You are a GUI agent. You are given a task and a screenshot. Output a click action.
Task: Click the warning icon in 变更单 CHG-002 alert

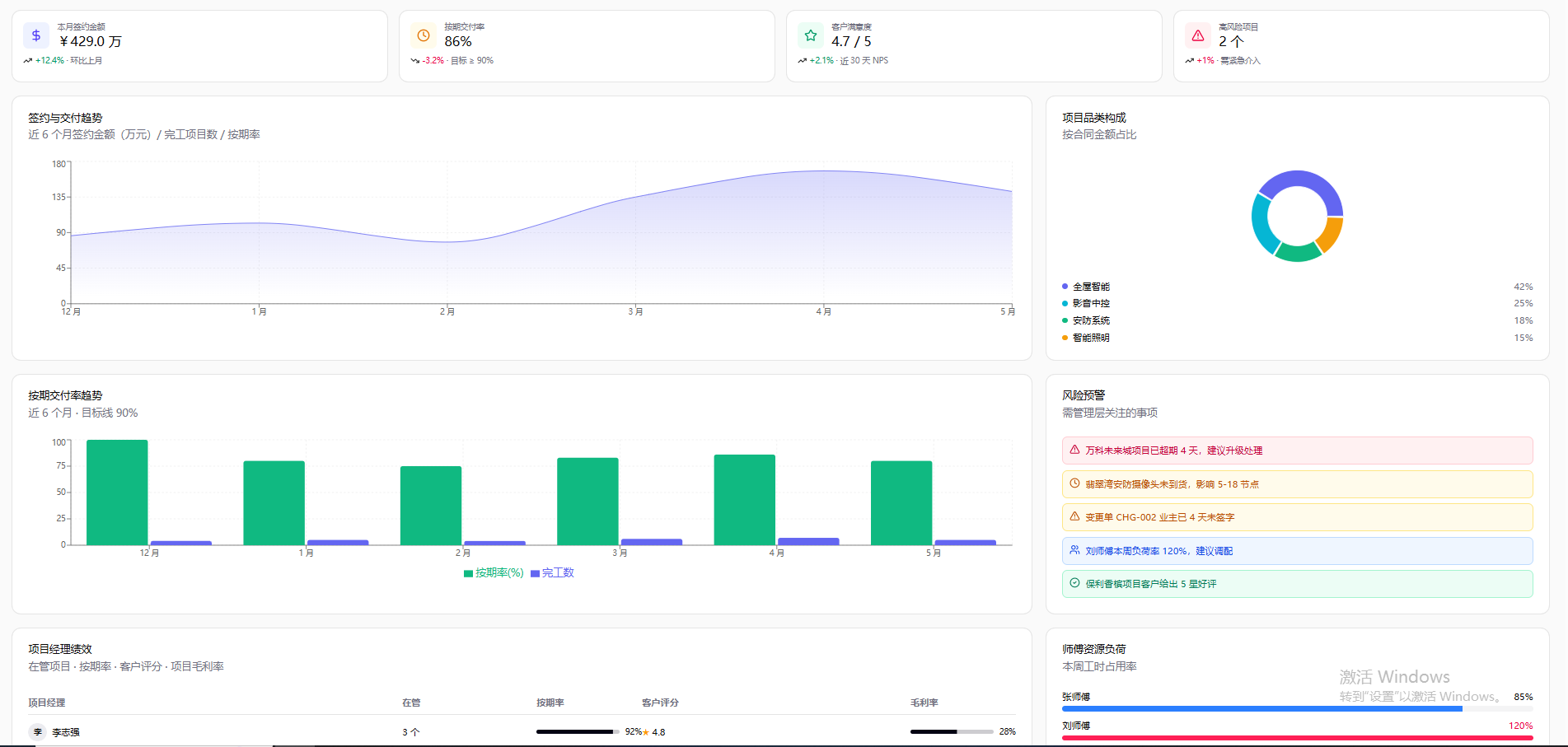[x=1074, y=516]
